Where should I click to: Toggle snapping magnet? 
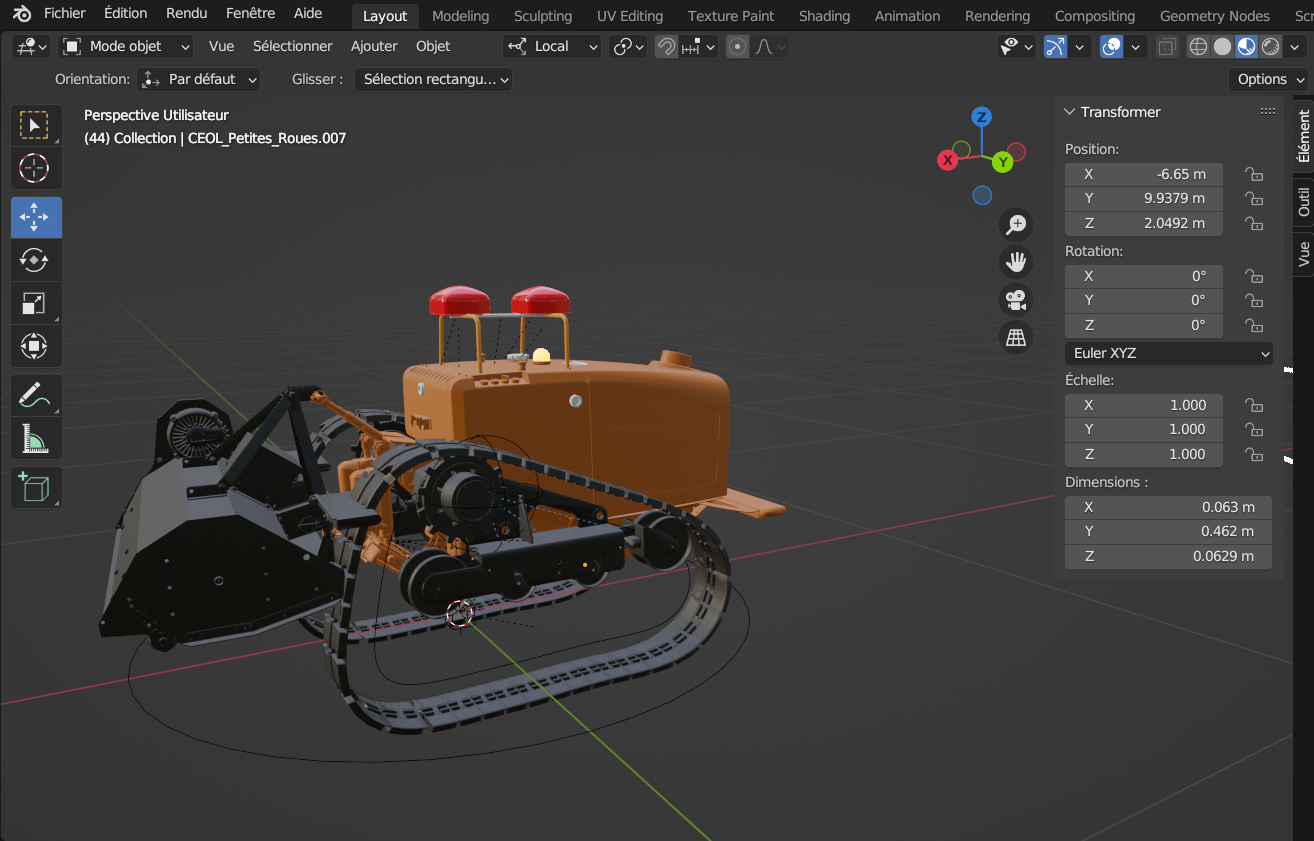(x=666, y=47)
